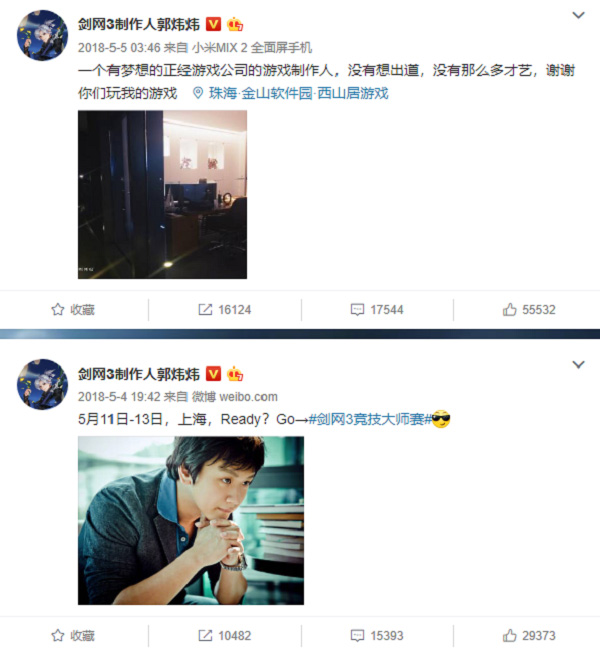Image resolution: width=600 pixels, height=652 pixels.
Task: Favorite the second post via 收藏 star
Action: tap(73, 636)
